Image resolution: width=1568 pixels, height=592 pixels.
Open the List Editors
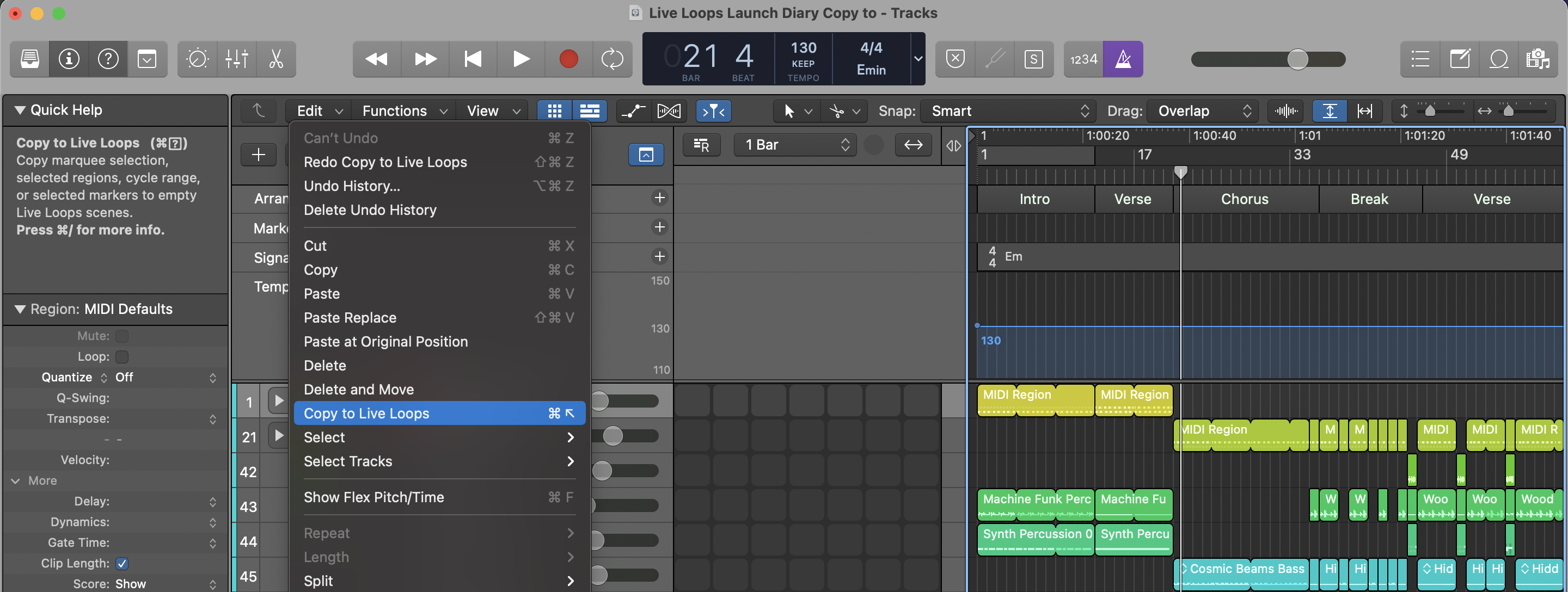pos(1419,59)
